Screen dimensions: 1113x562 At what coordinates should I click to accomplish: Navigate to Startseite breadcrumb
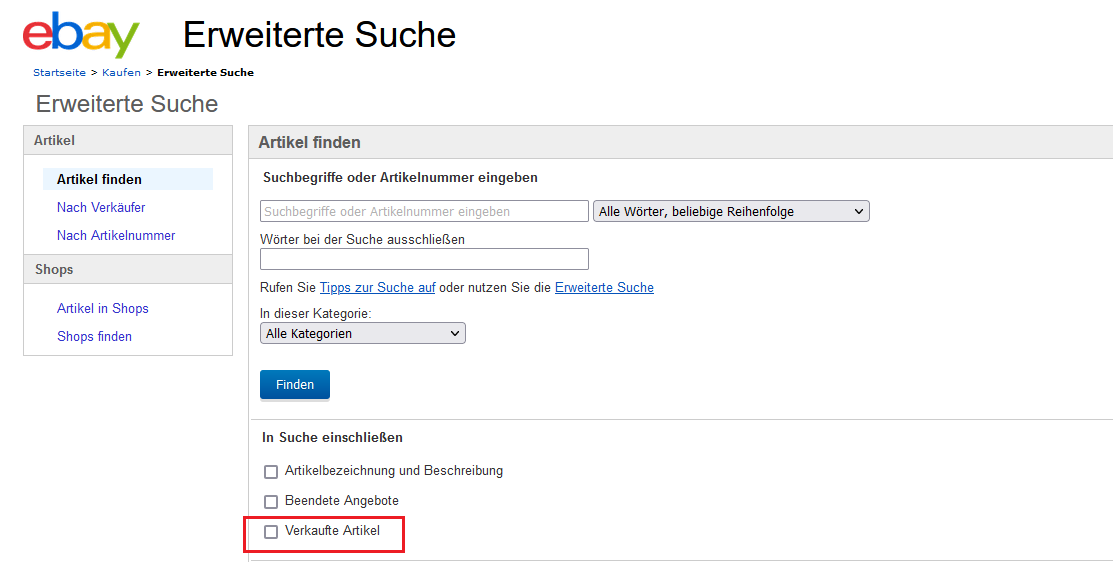pyautogui.click(x=59, y=73)
